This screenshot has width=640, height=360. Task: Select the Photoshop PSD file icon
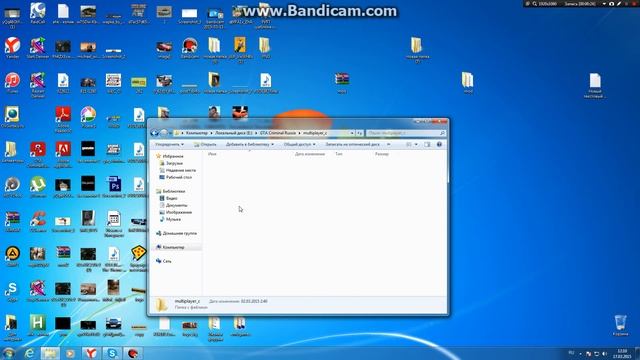[x=113, y=187]
